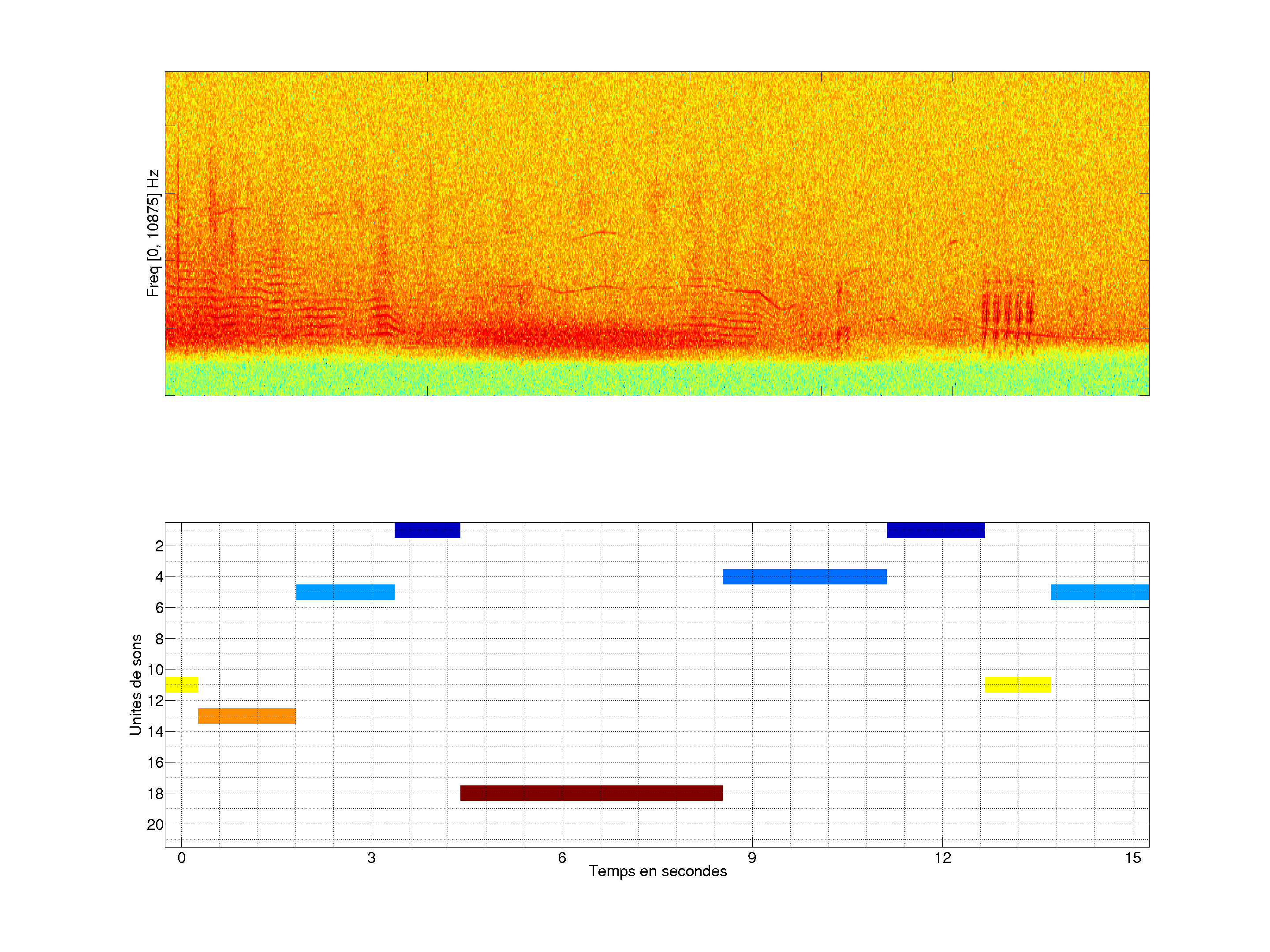Click the y-axis tick label 20
The width and height of the screenshot is (1270, 952).
point(155,825)
